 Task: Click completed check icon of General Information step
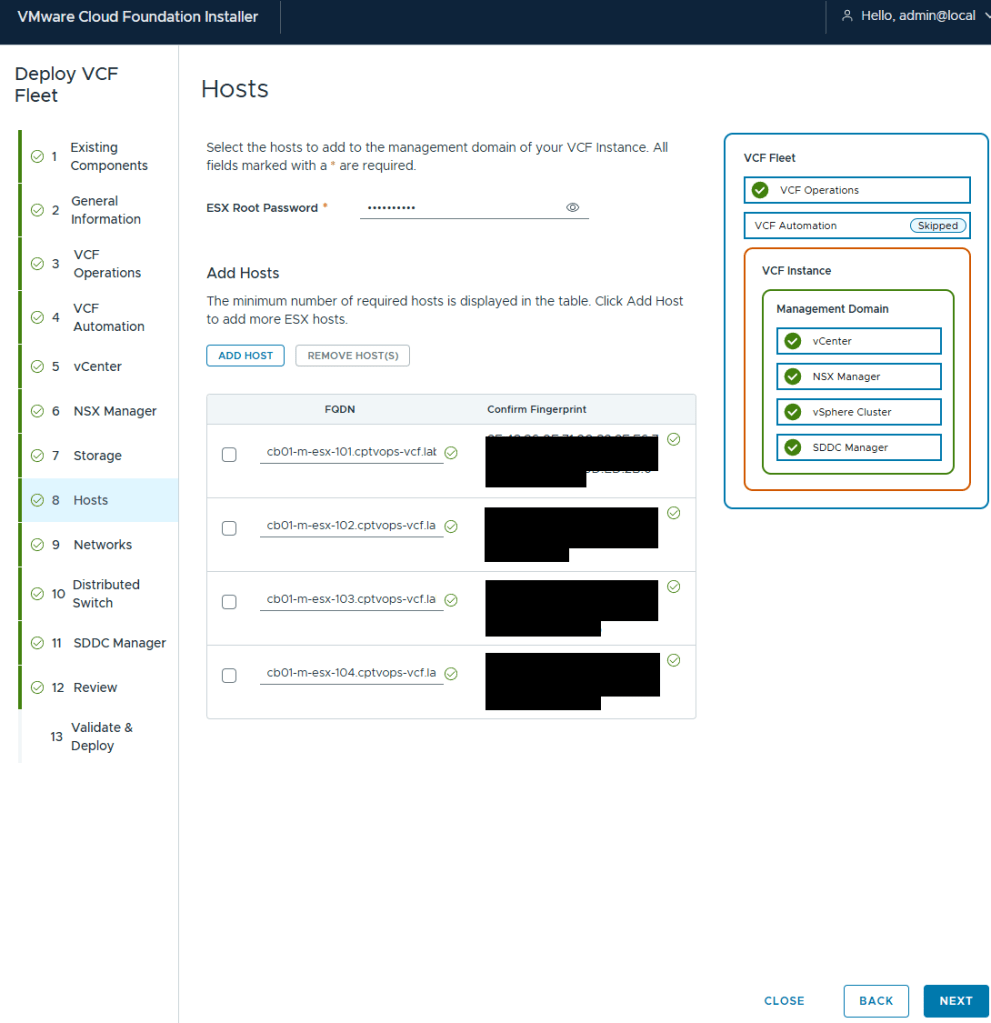(x=37, y=210)
